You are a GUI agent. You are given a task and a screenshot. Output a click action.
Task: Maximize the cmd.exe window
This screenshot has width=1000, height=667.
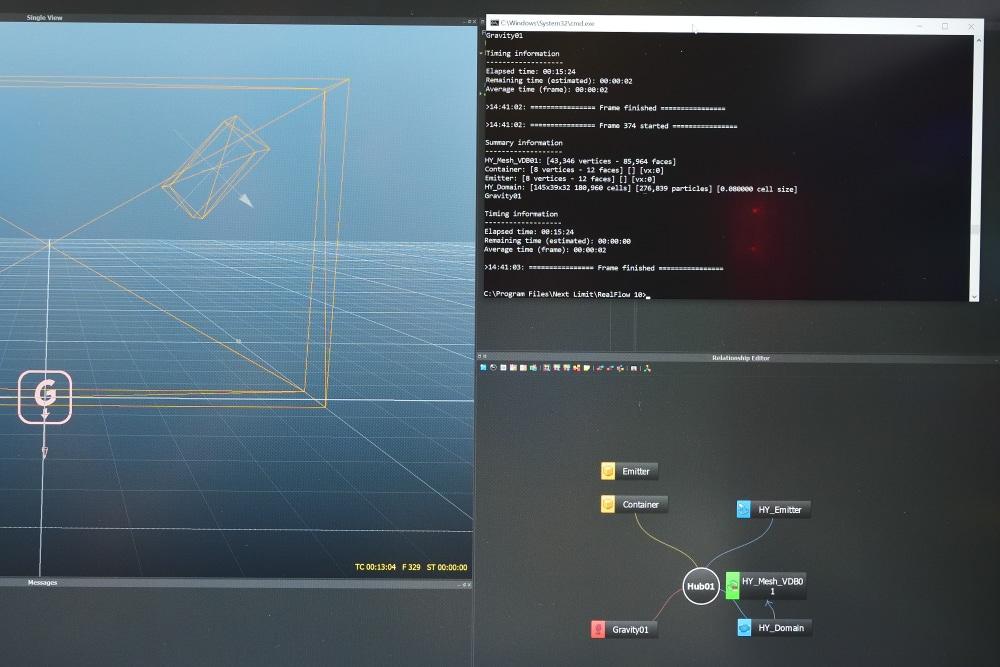tap(945, 26)
